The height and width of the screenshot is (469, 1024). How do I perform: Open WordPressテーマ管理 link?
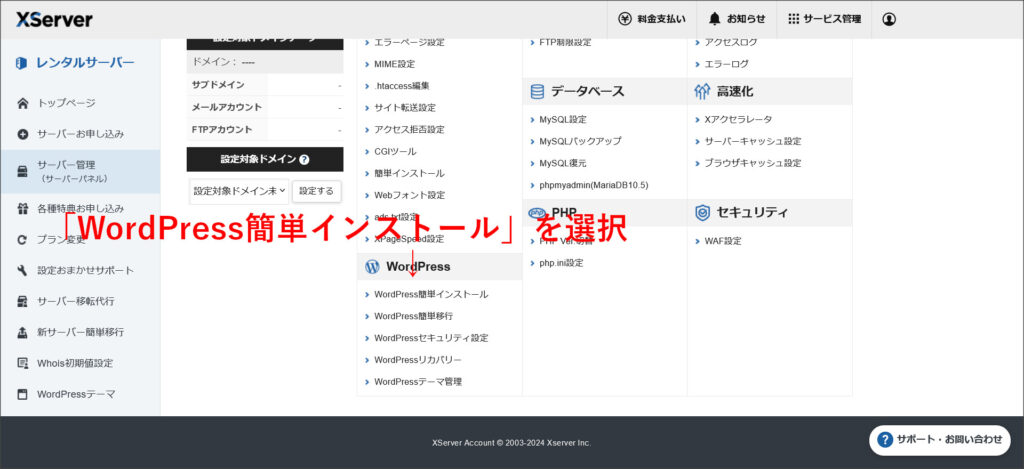tap(418, 381)
